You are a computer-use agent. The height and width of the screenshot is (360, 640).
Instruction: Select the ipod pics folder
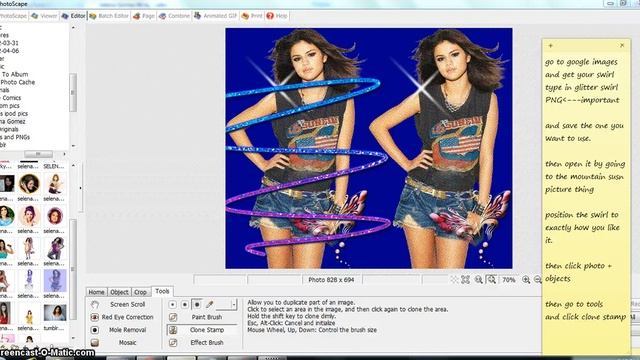tap(15, 113)
